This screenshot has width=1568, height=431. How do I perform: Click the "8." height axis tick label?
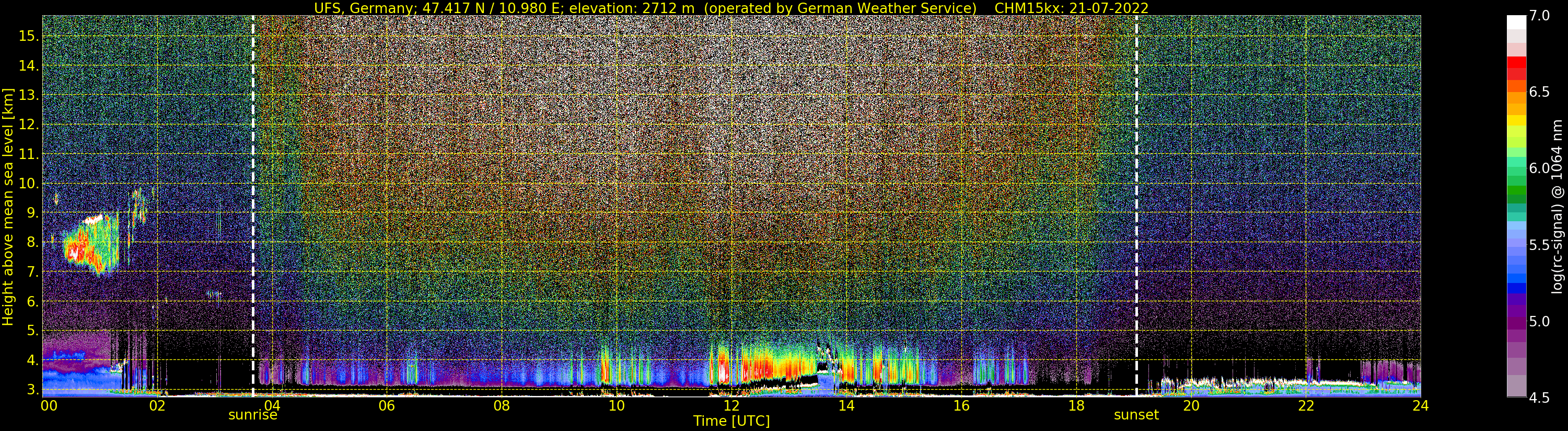tap(32, 243)
